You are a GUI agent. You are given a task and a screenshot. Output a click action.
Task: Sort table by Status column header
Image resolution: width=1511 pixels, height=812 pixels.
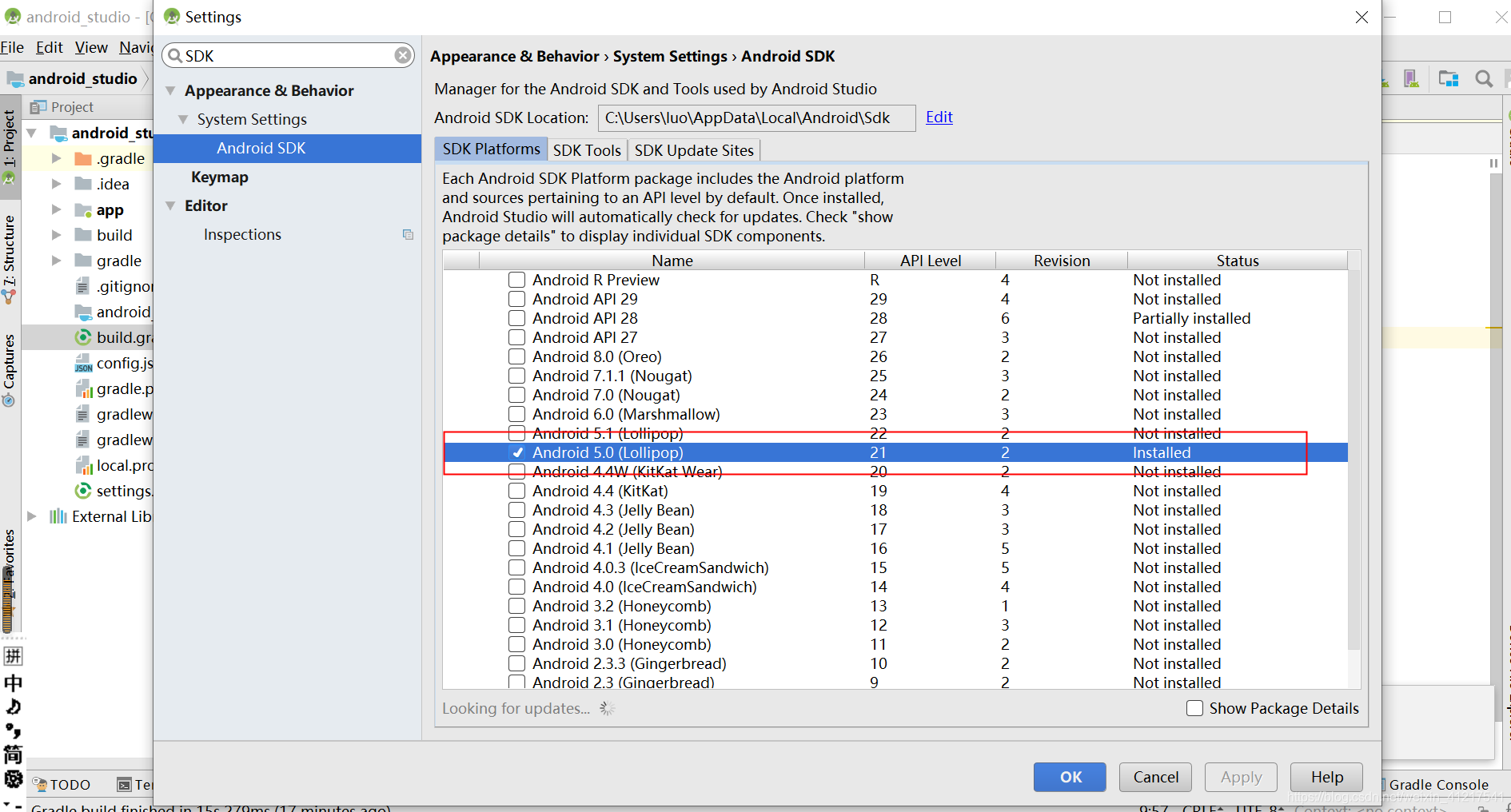tap(1237, 261)
